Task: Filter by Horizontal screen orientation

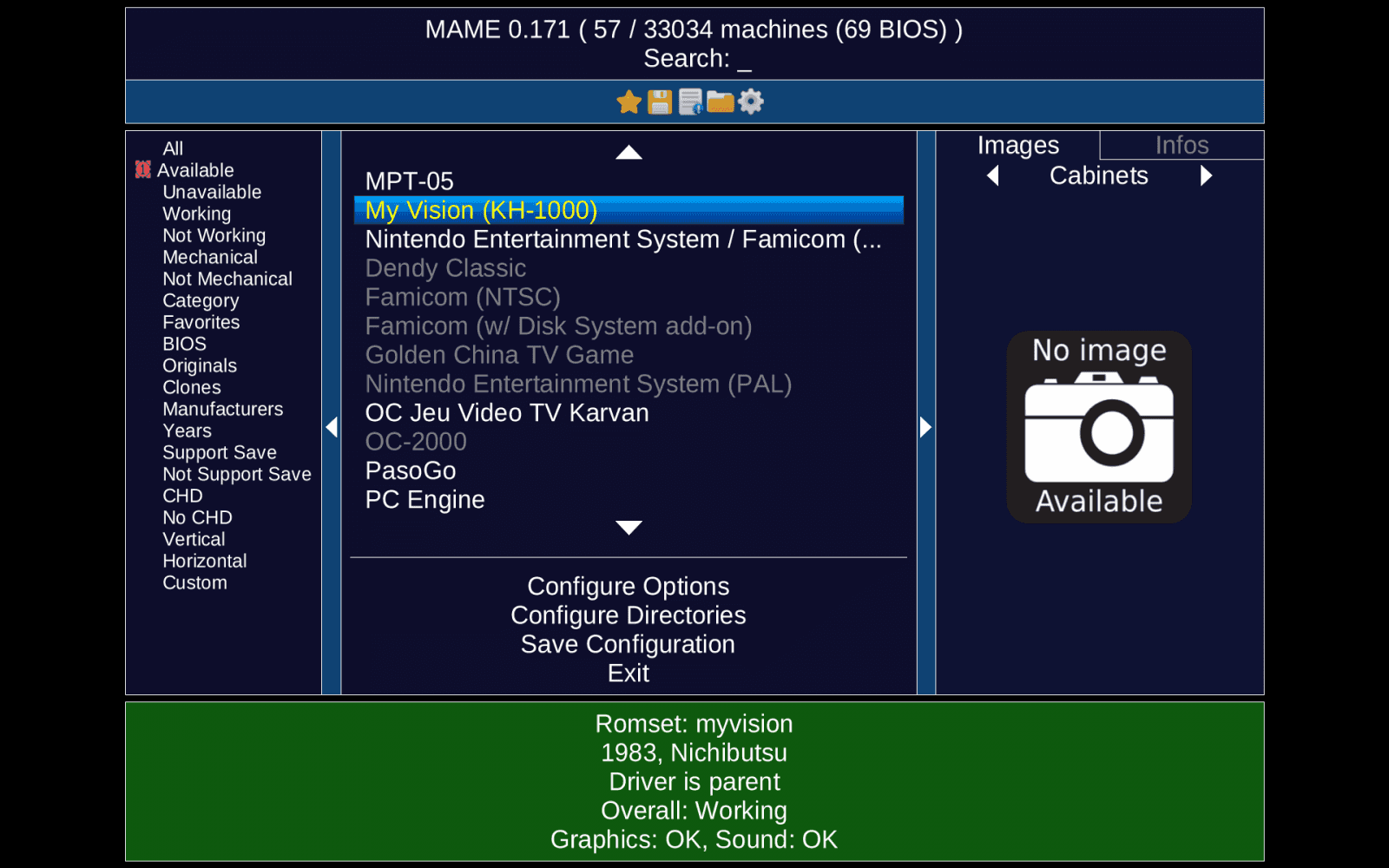Action: (x=205, y=561)
